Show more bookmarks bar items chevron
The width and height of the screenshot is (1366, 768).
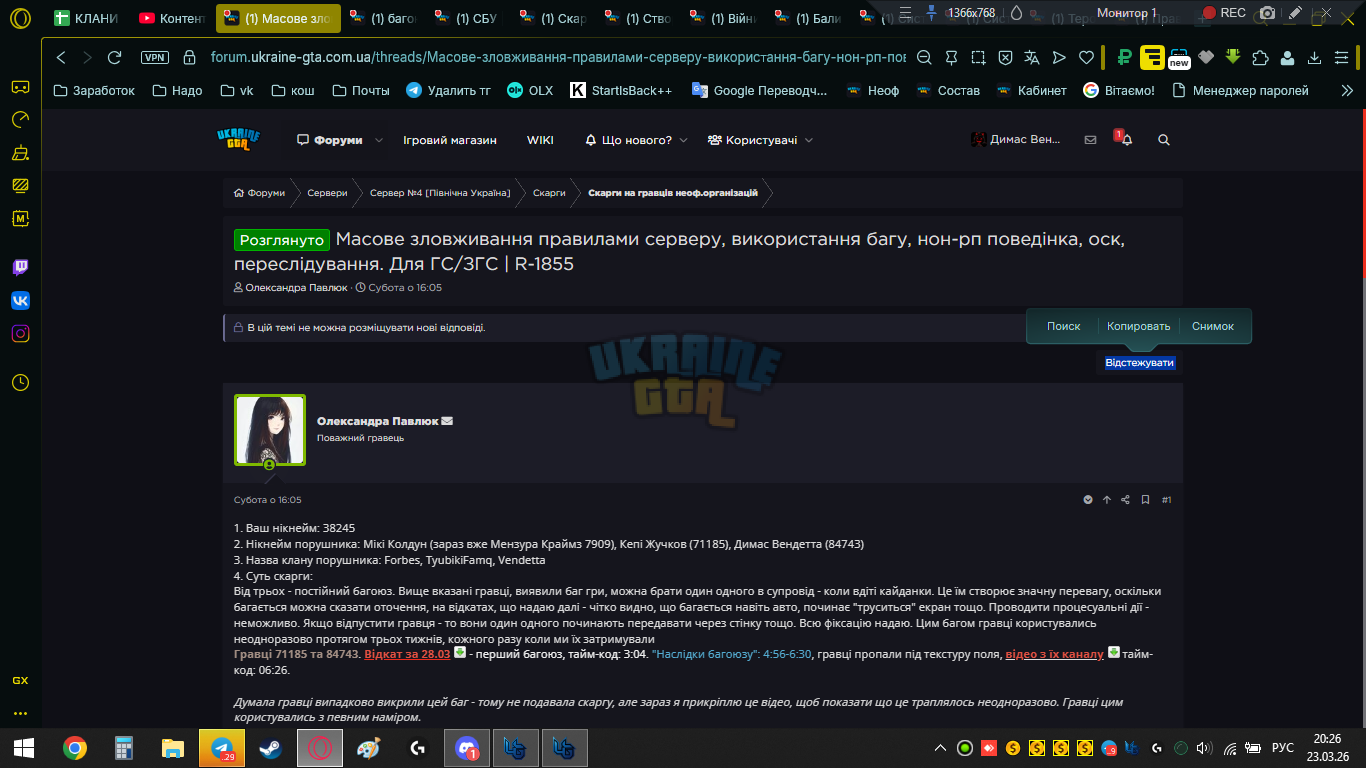click(1347, 90)
